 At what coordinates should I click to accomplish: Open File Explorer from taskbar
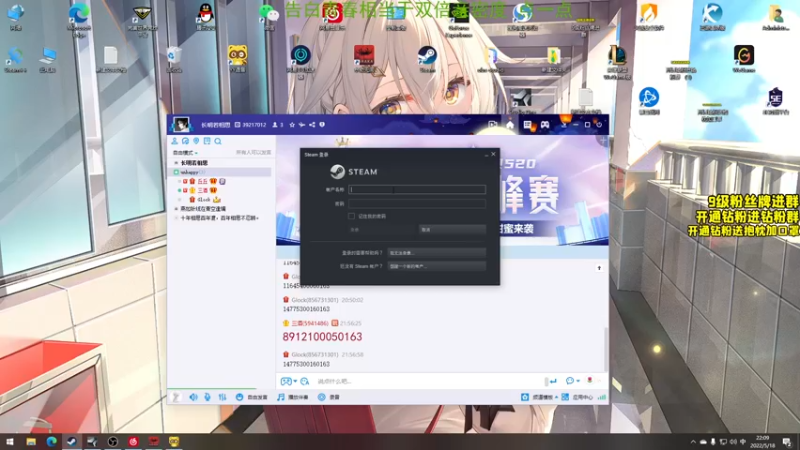pyautogui.click(x=31, y=441)
